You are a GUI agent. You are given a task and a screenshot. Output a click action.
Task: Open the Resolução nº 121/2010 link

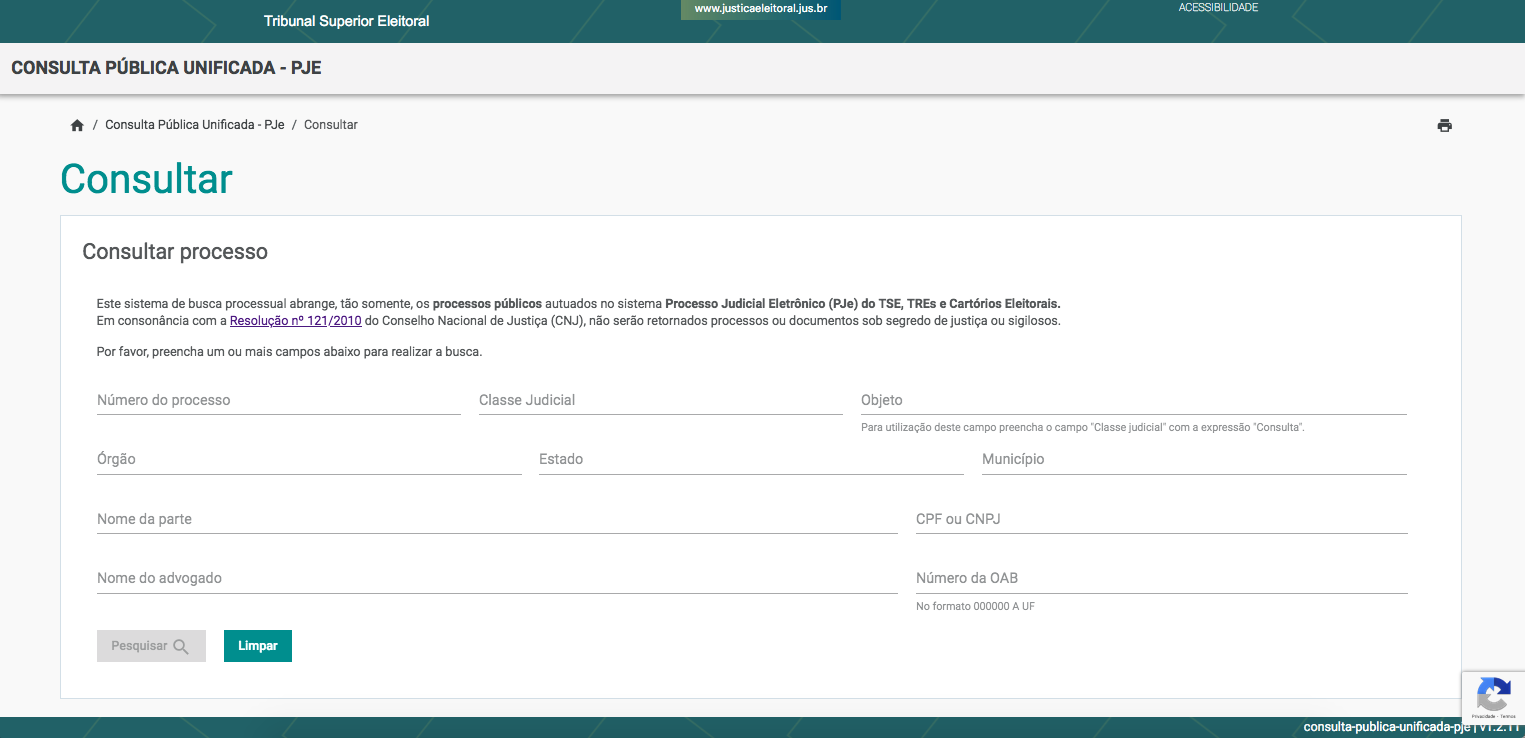(x=296, y=321)
